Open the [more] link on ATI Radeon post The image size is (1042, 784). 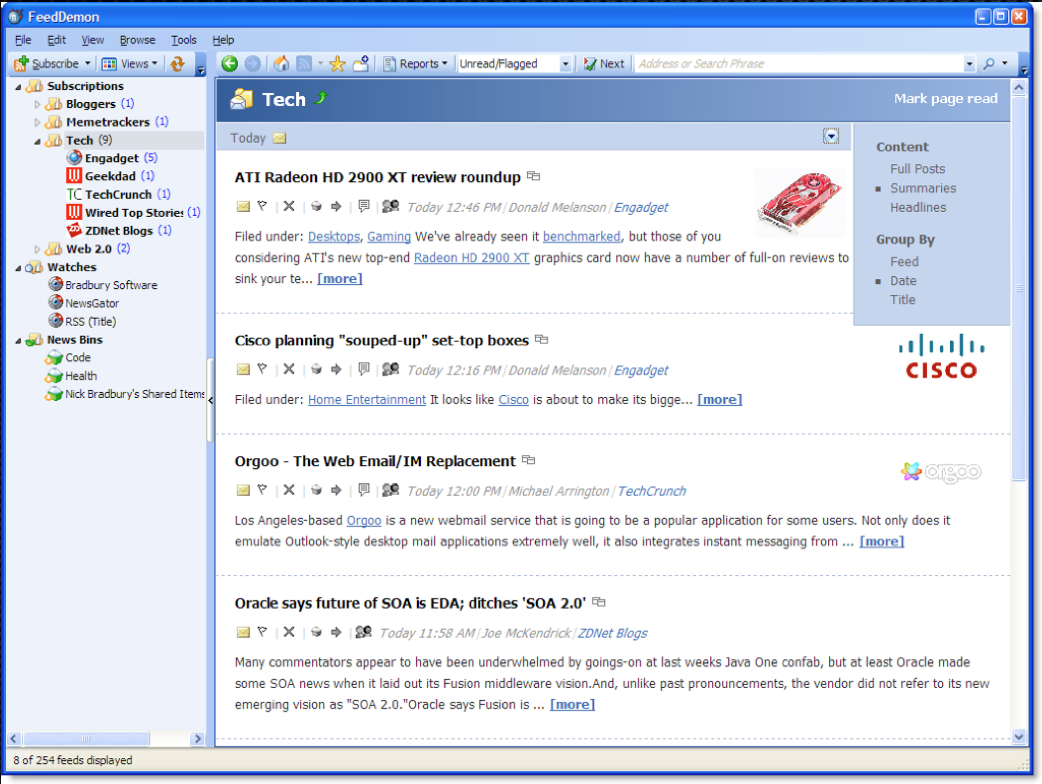click(x=340, y=278)
